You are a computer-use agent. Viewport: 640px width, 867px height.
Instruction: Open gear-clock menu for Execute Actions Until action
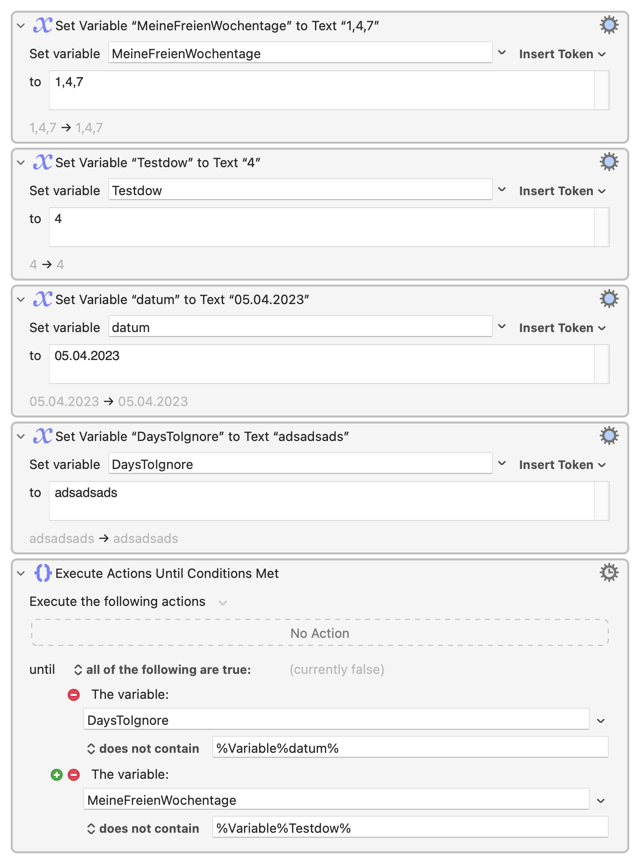[x=609, y=573]
